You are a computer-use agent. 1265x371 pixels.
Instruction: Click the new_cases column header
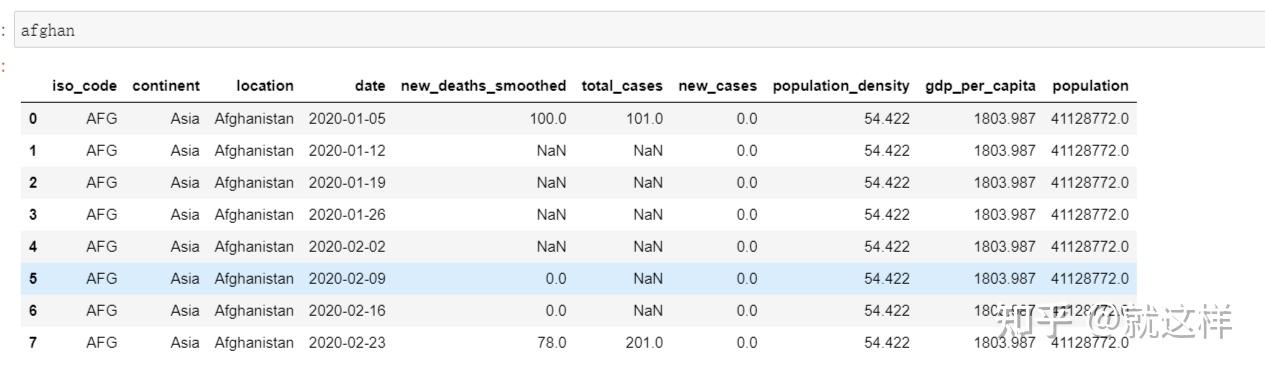(718, 86)
